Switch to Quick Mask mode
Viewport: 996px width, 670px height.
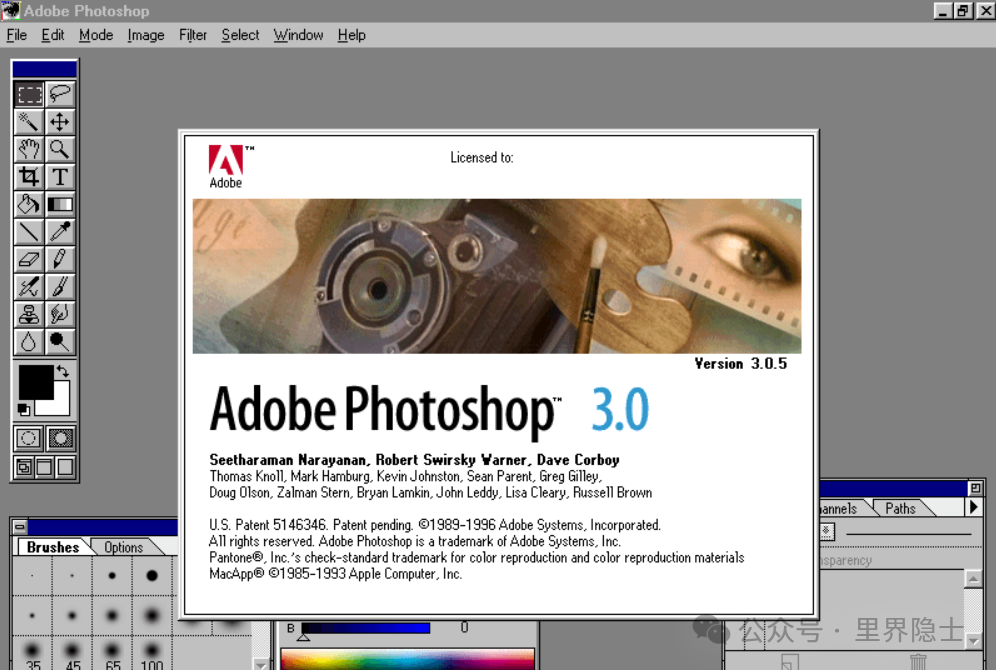(60, 438)
